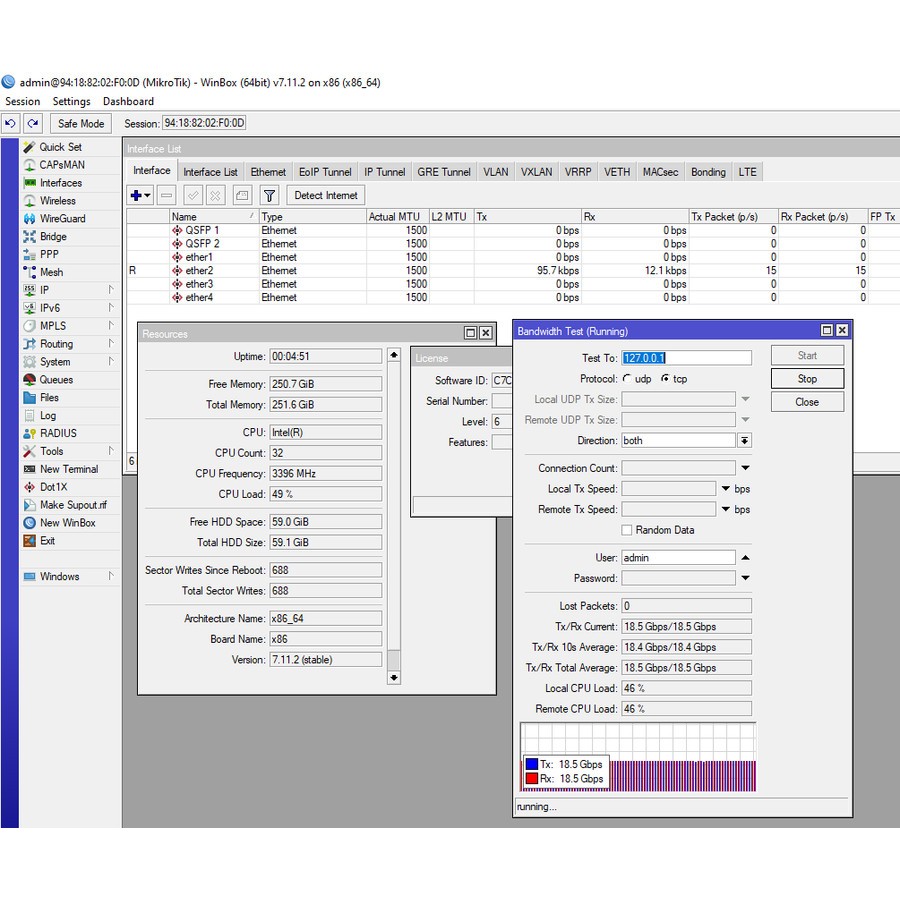The width and height of the screenshot is (900, 900).
Task: Open the Settings menu
Action: click(x=71, y=101)
